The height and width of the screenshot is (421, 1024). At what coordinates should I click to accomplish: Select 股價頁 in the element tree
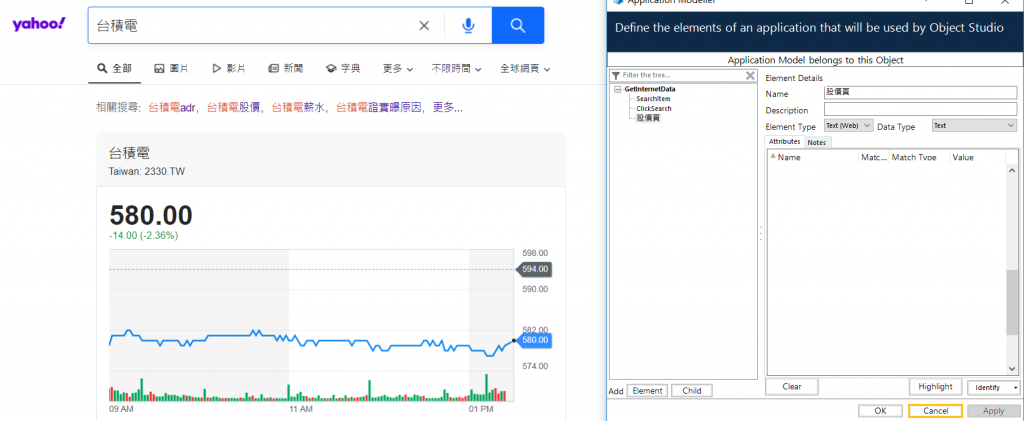click(x=648, y=118)
